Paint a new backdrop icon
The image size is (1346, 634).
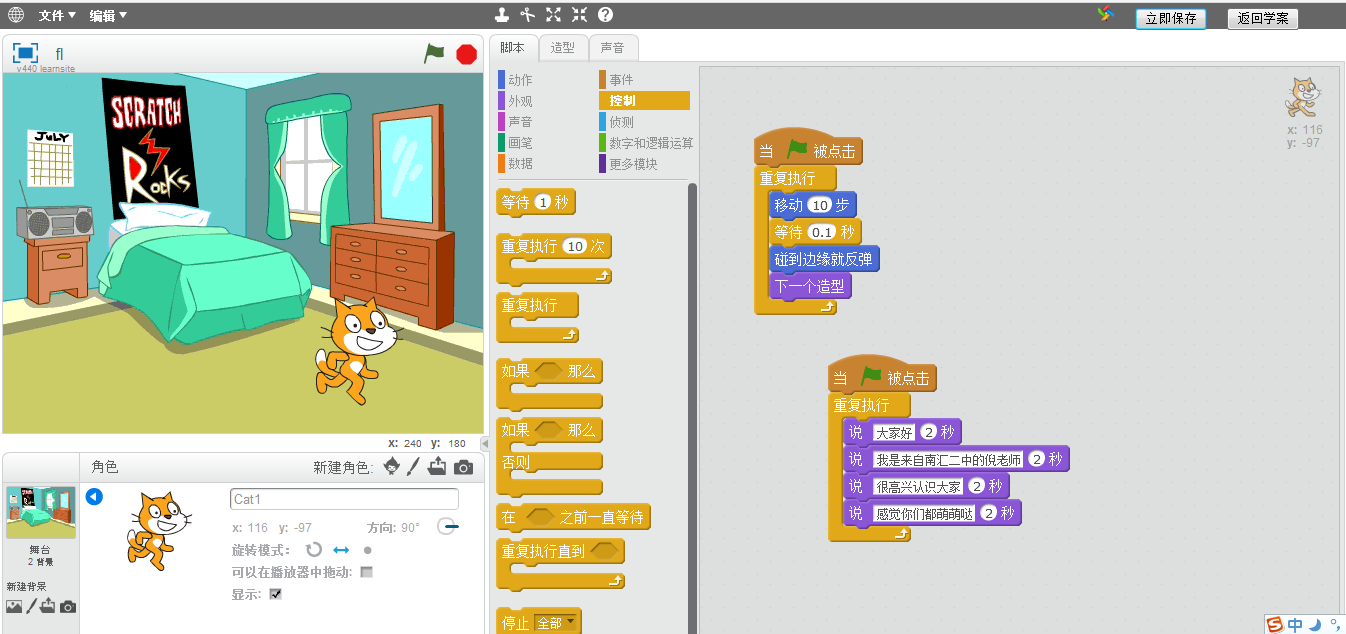pos(30,606)
